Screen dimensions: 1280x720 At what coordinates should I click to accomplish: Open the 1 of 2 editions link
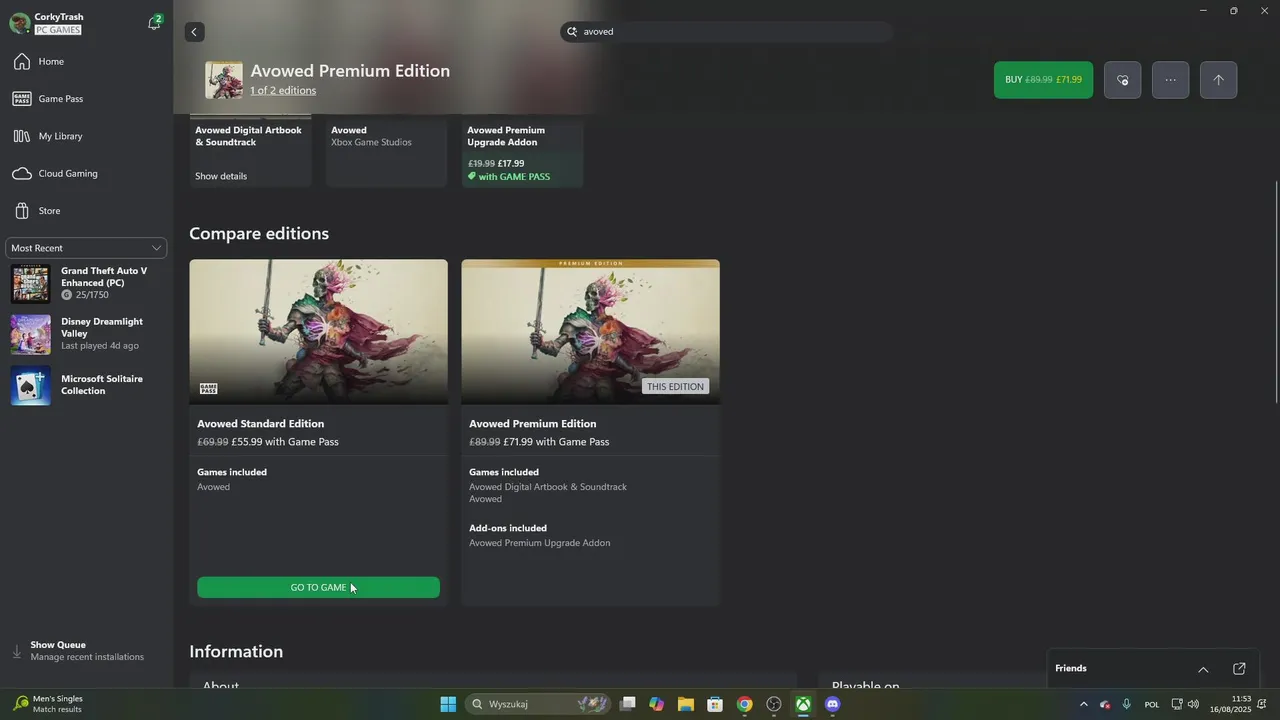[283, 91]
